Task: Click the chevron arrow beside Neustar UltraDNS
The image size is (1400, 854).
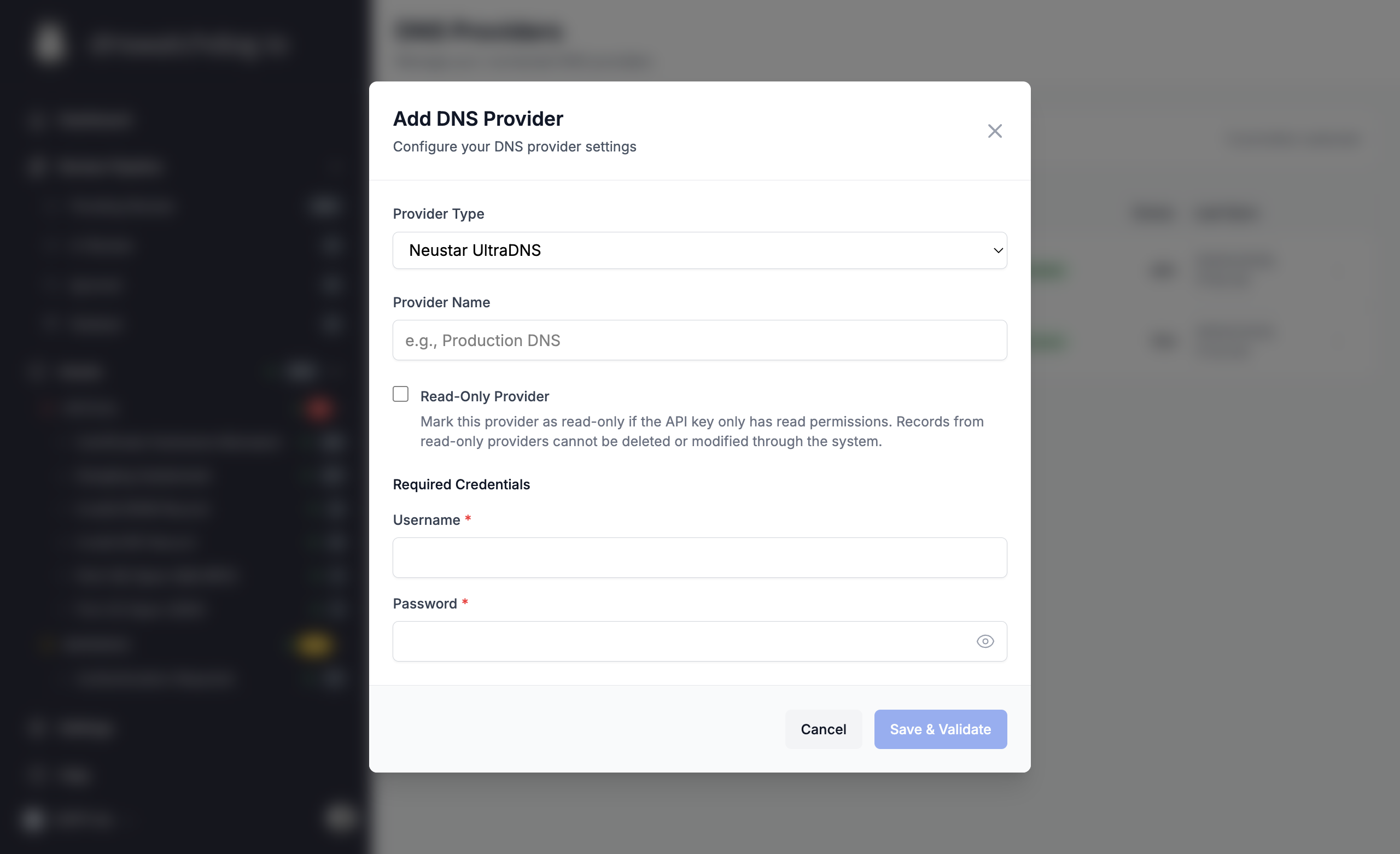Action: click(x=997, y=250)
